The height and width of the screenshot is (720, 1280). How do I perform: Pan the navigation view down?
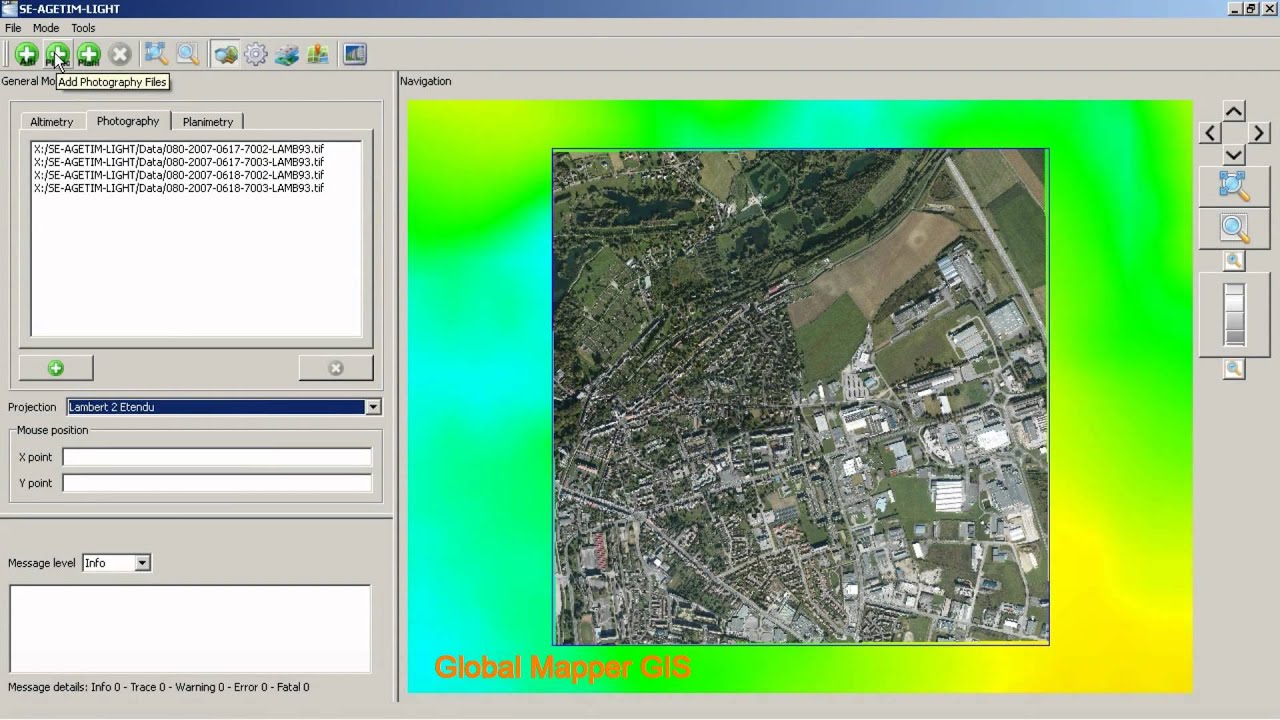coord(1234,154)
